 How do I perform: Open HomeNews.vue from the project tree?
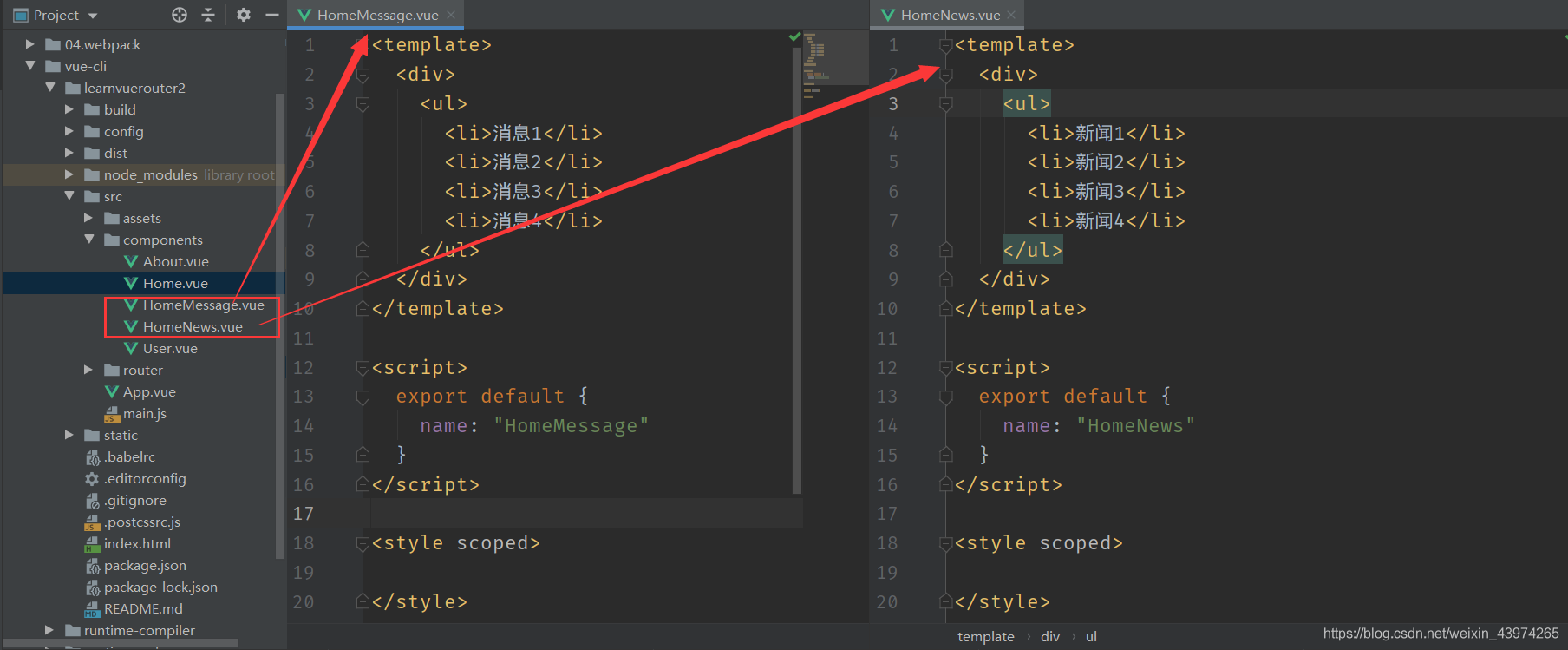[193, 326]
